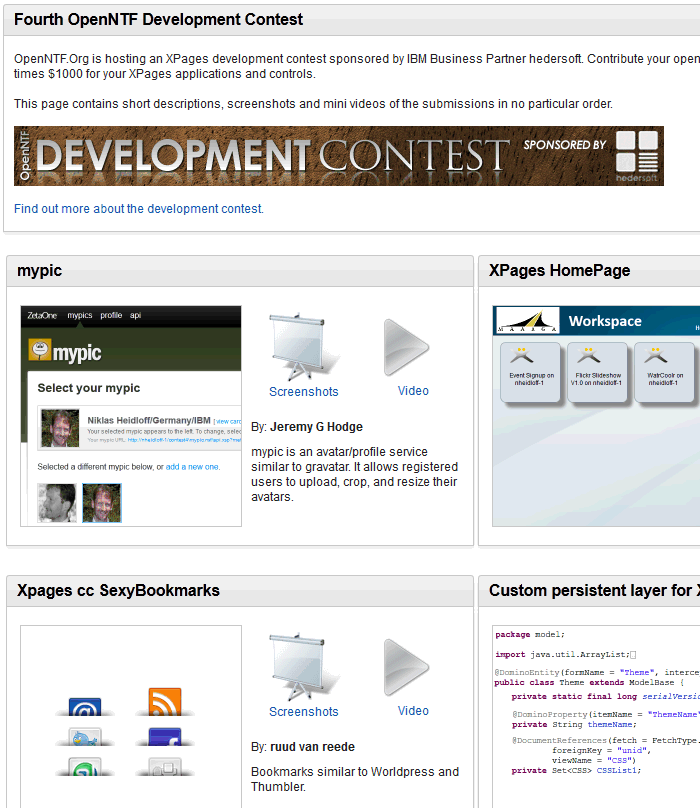The width and height of the screenshot is (700, 808).
Task: Click the mypic Video link
Action: [x=413, y=391]
